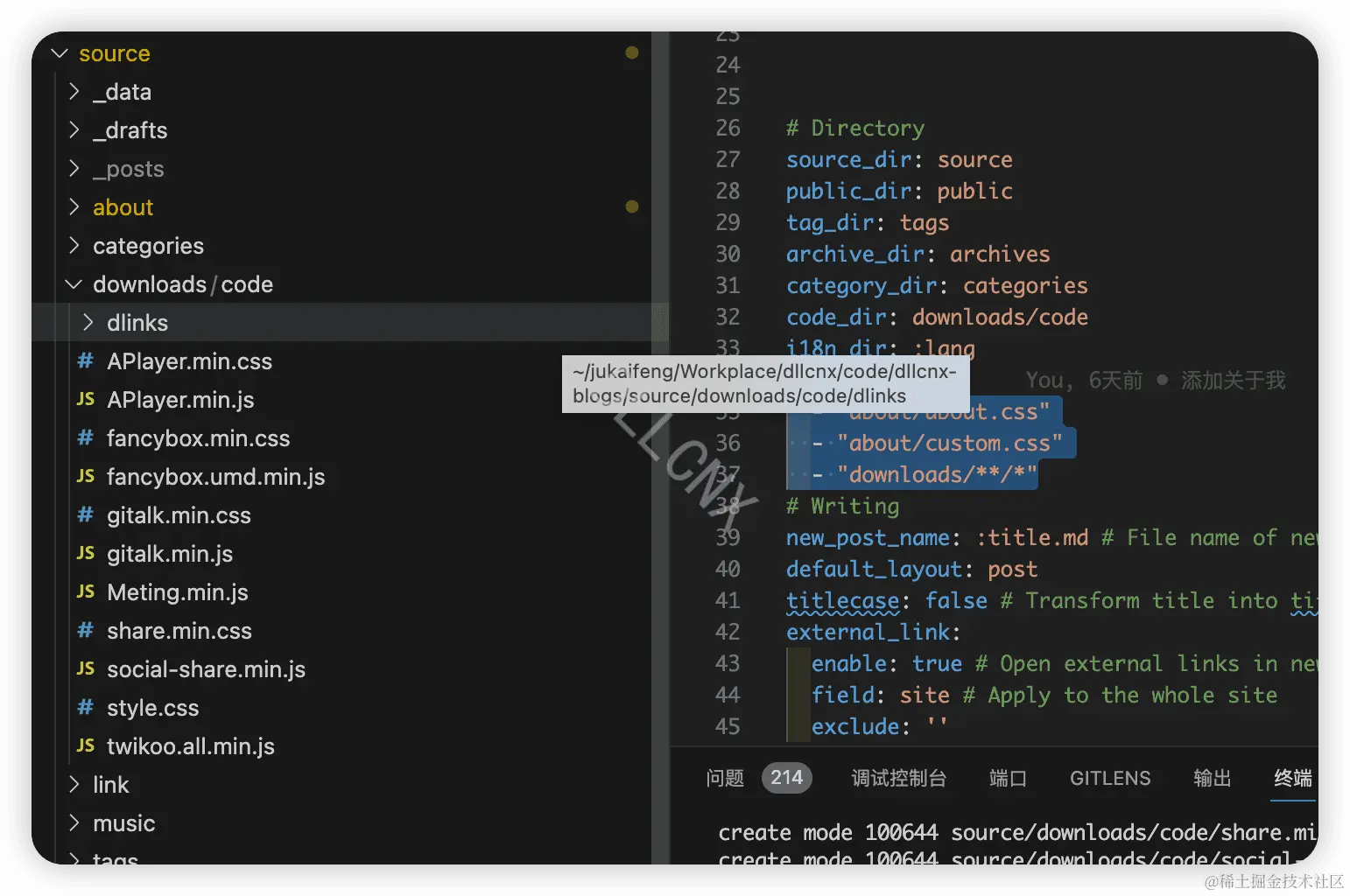
Task: Open social-share.min.js file
Action: click(206, 669)
